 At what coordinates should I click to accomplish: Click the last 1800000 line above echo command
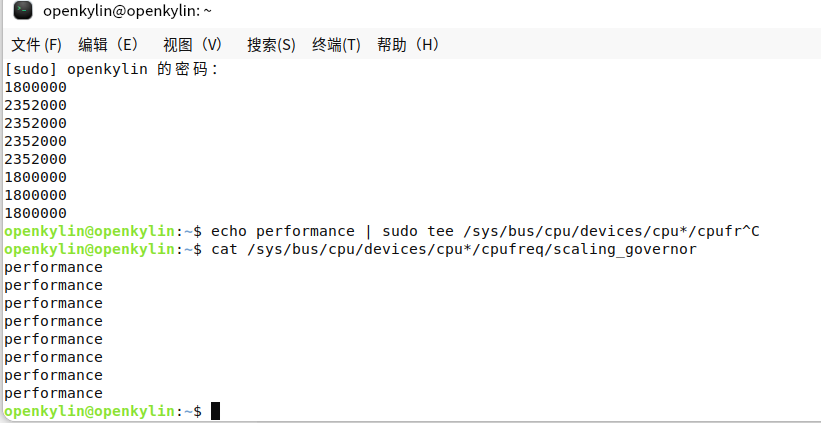pyautogui.click(x=36, y=213)
